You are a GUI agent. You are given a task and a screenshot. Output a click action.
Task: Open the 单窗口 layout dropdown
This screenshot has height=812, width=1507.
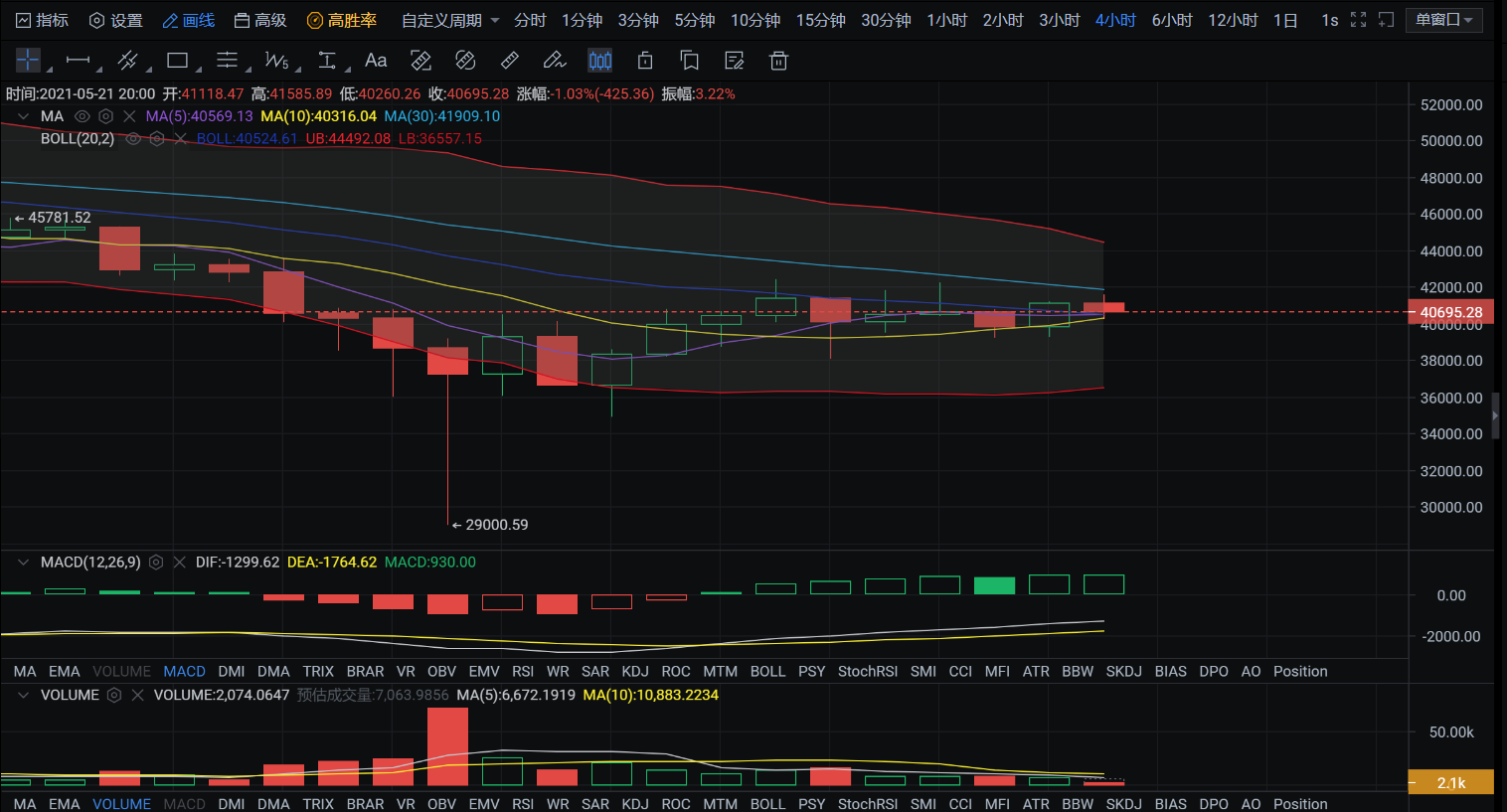click(x=1444, y=20)
